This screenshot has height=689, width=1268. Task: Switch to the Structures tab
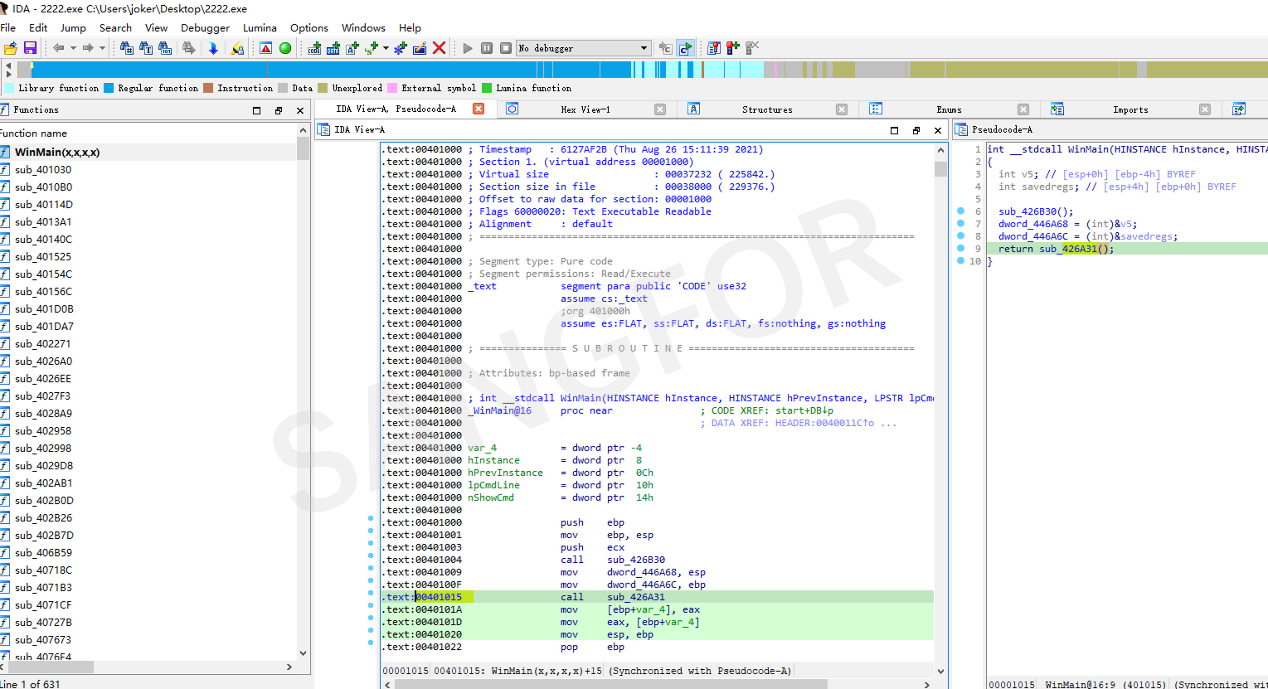pos(767,109)
